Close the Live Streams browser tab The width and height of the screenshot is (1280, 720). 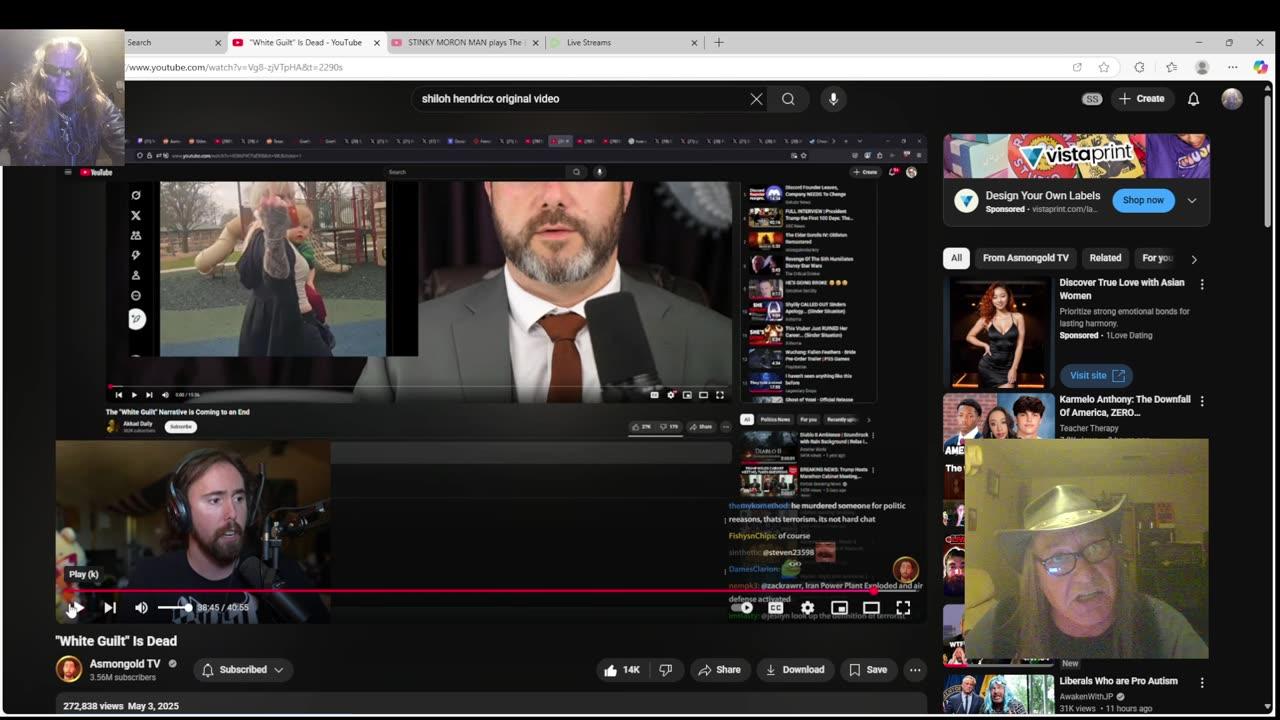(694, 43)
